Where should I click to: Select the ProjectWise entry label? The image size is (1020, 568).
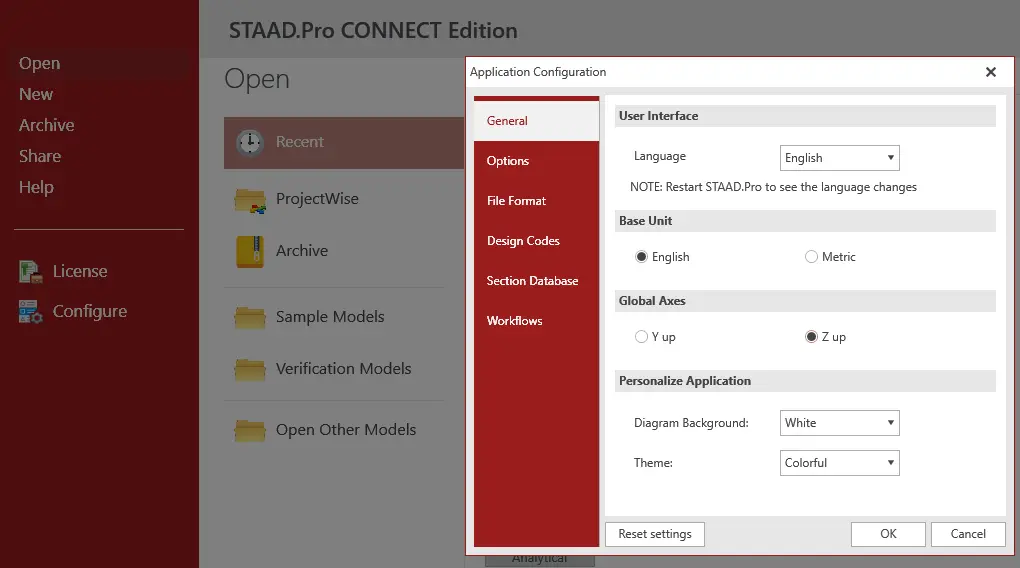tap(317, 199)
